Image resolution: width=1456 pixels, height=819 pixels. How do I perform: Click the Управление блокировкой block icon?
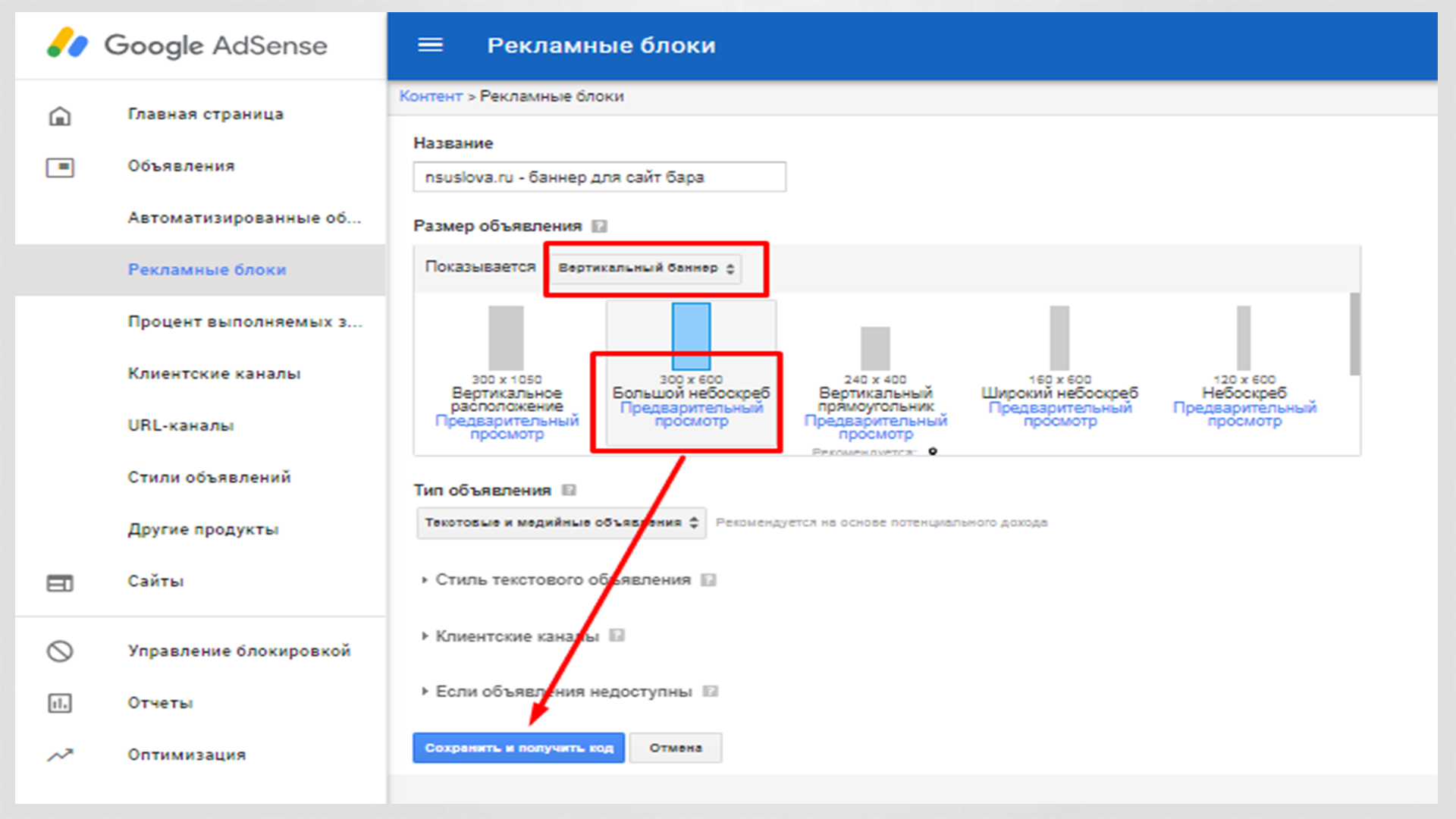60,651
